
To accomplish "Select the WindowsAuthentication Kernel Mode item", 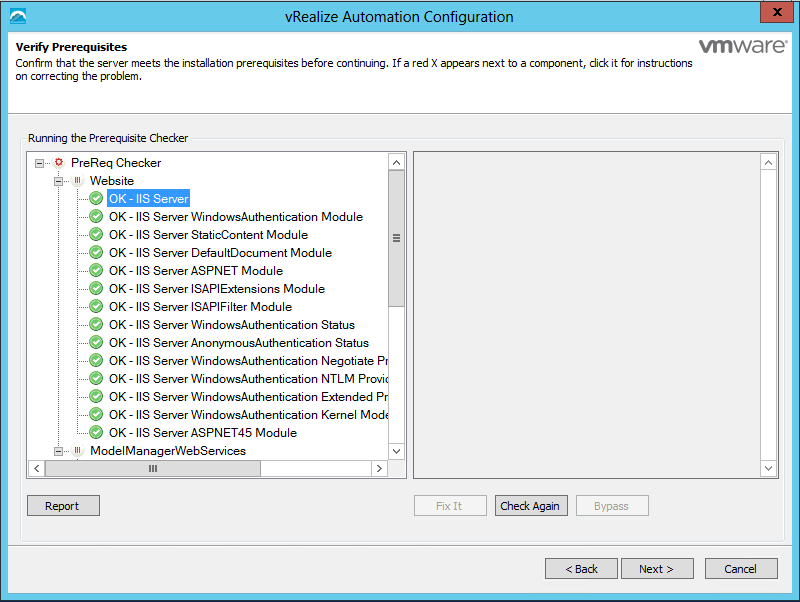I will pyautogui.click(x=248, y=415).
